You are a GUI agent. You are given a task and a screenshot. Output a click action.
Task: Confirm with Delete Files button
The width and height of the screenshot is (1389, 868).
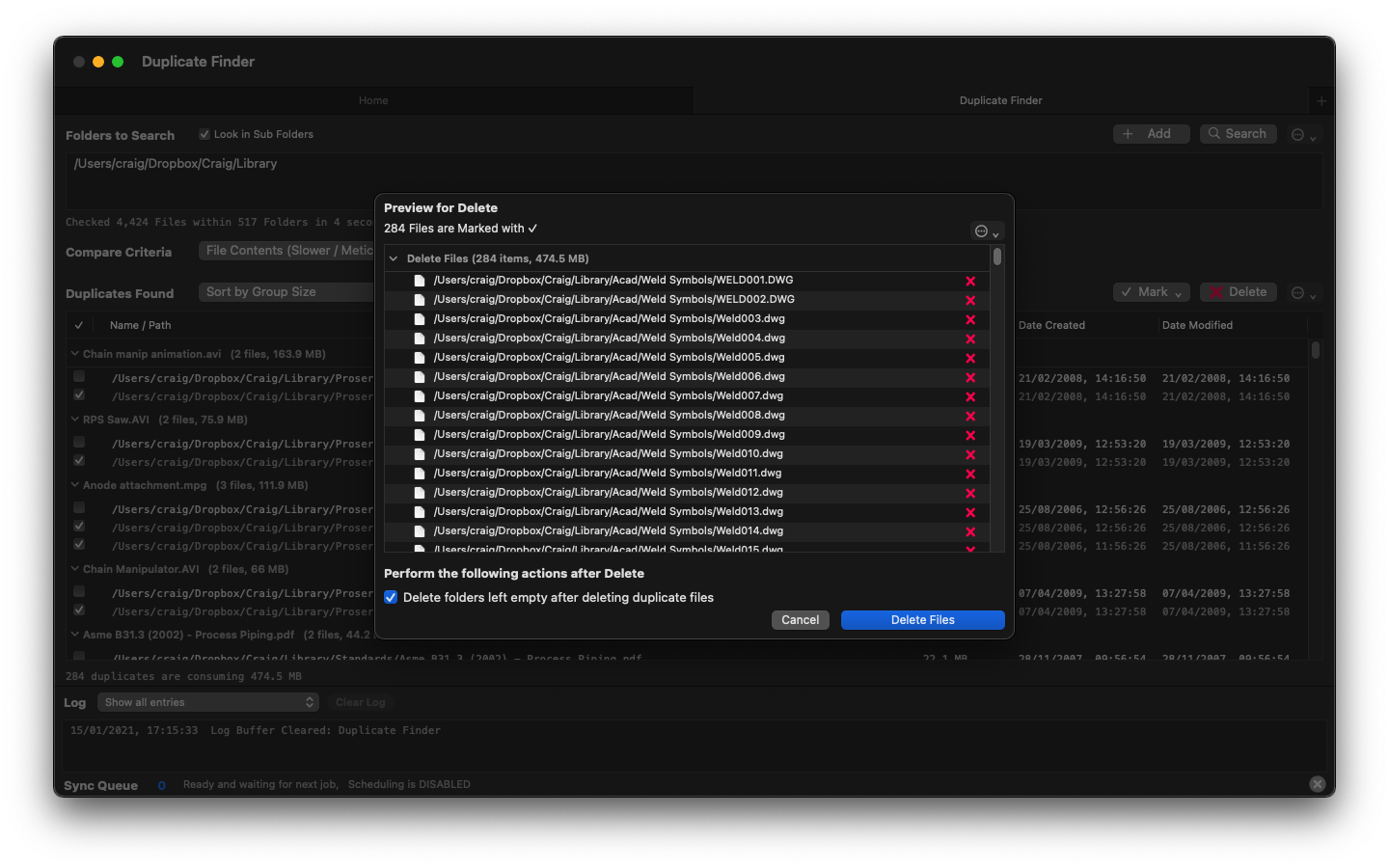point(922,620)
